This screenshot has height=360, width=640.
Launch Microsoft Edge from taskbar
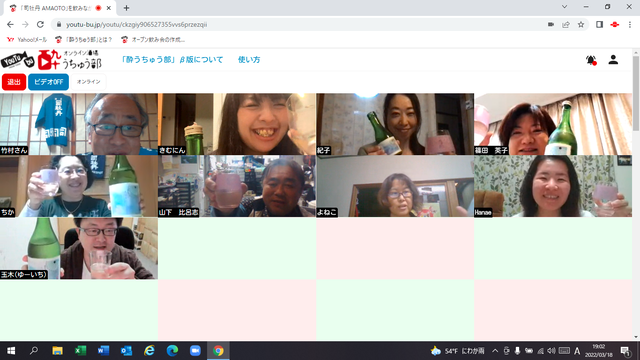pos(172,351)
